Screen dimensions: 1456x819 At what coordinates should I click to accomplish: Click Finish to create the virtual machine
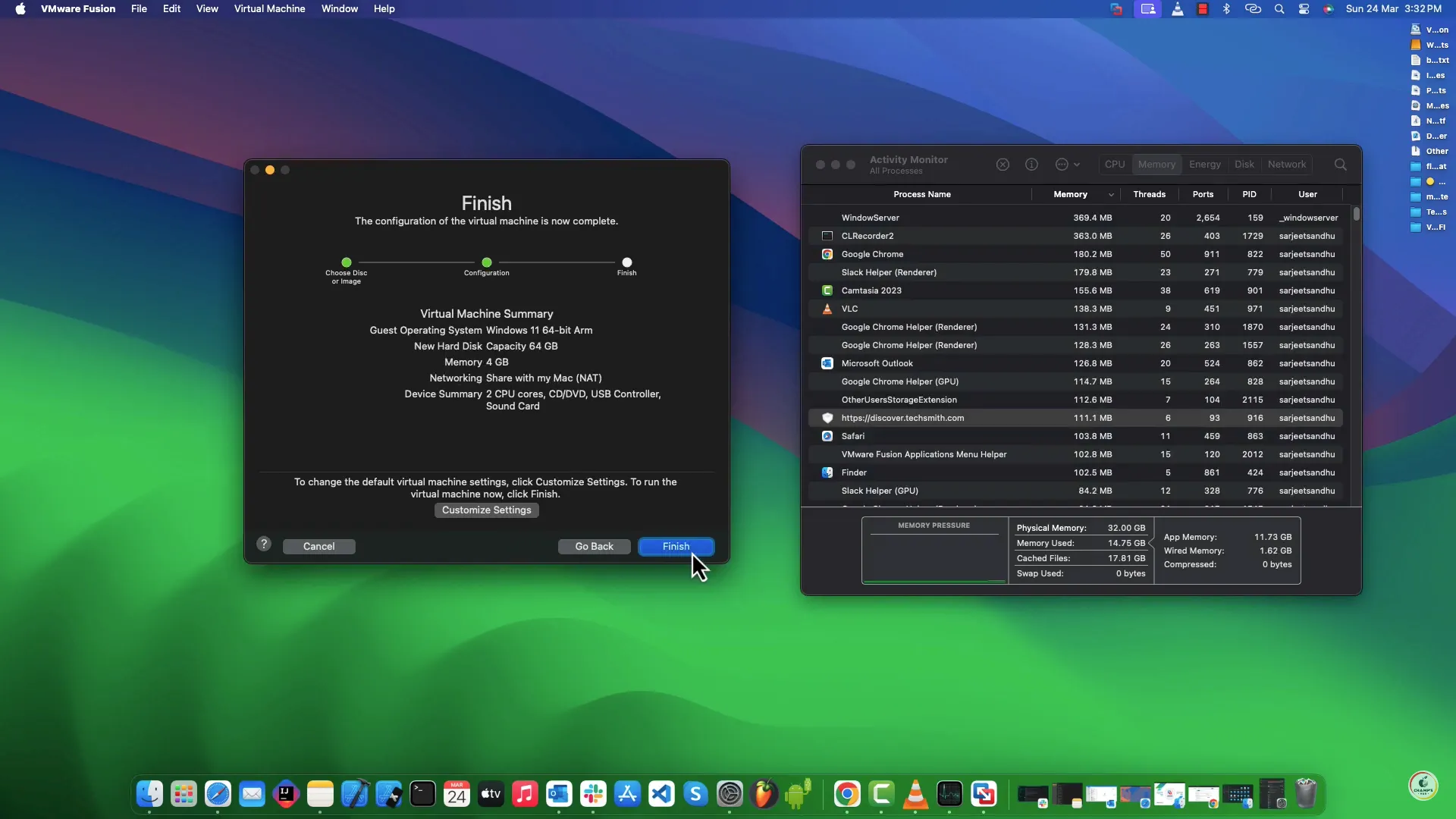point(676,546)
